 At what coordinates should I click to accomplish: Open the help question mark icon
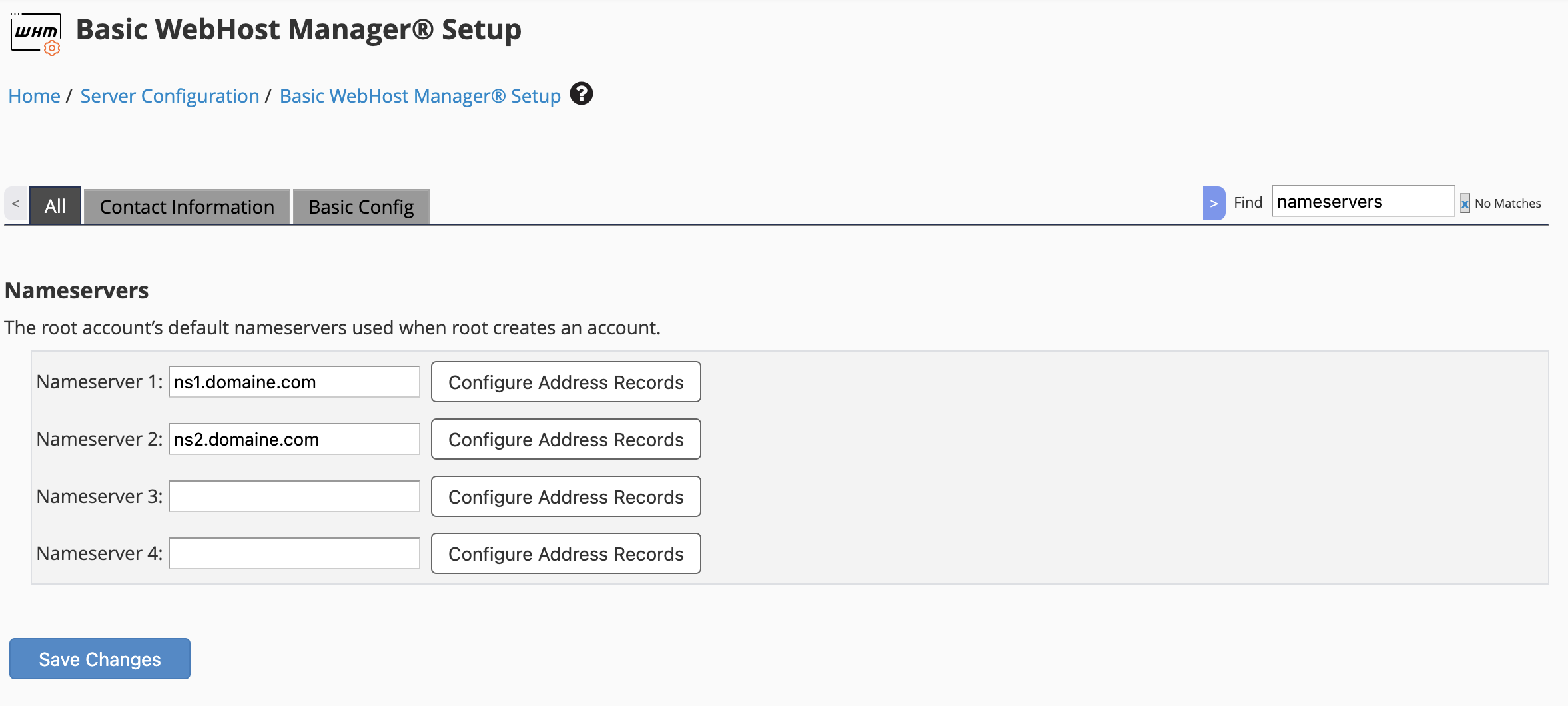tap(582, 94)
